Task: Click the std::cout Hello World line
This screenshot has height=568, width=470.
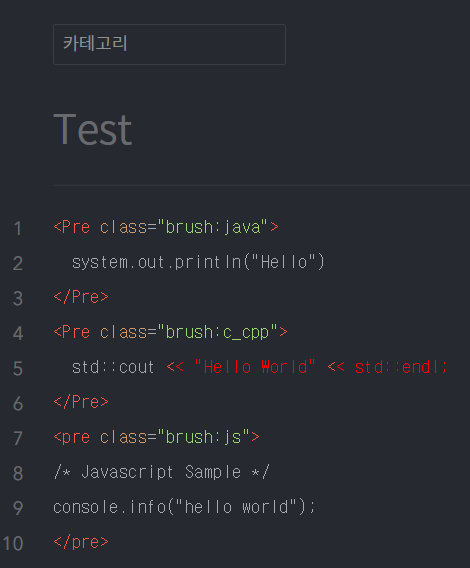Action: coord(259,367)
